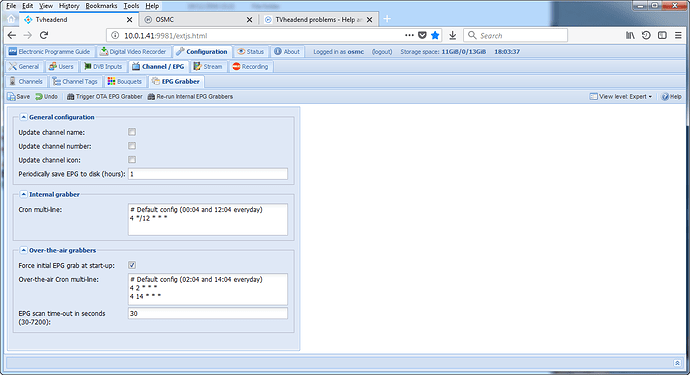Click the Periodically save EPG hours field
Viewport: 690px width, 375px height.
(x=208, y=174)
